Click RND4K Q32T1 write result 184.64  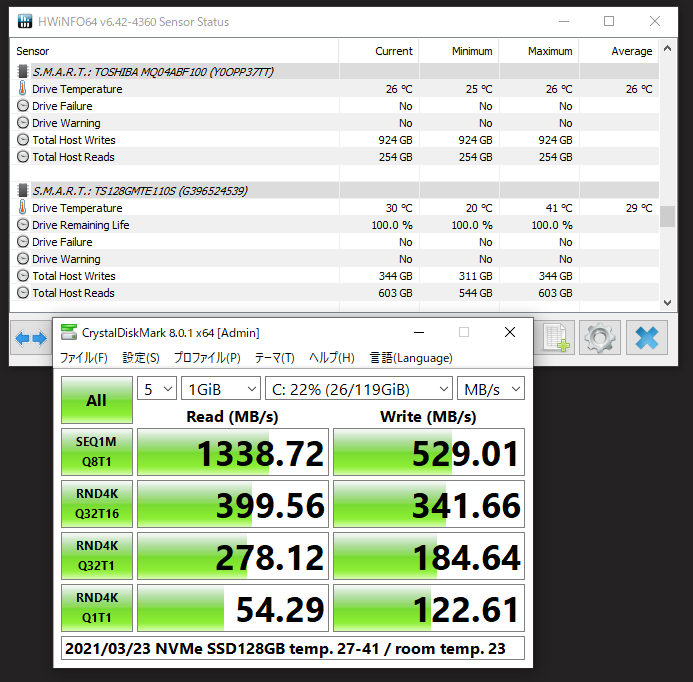(x=429, y=556)
